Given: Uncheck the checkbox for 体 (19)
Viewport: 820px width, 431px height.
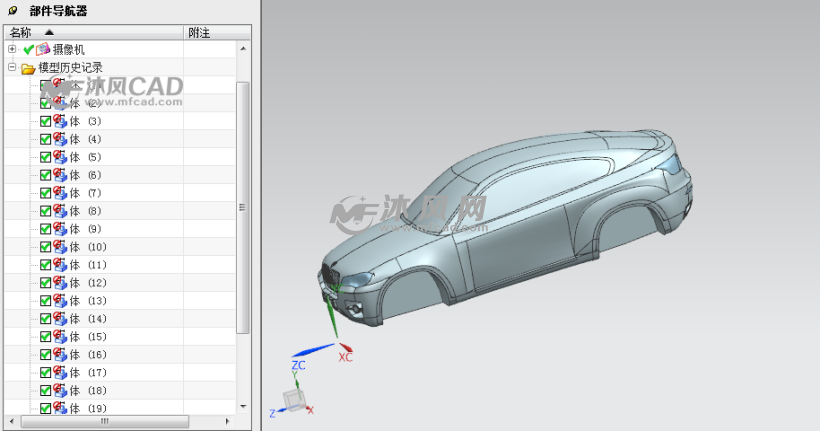Looking at the screenshot, I should click(45, 409).
